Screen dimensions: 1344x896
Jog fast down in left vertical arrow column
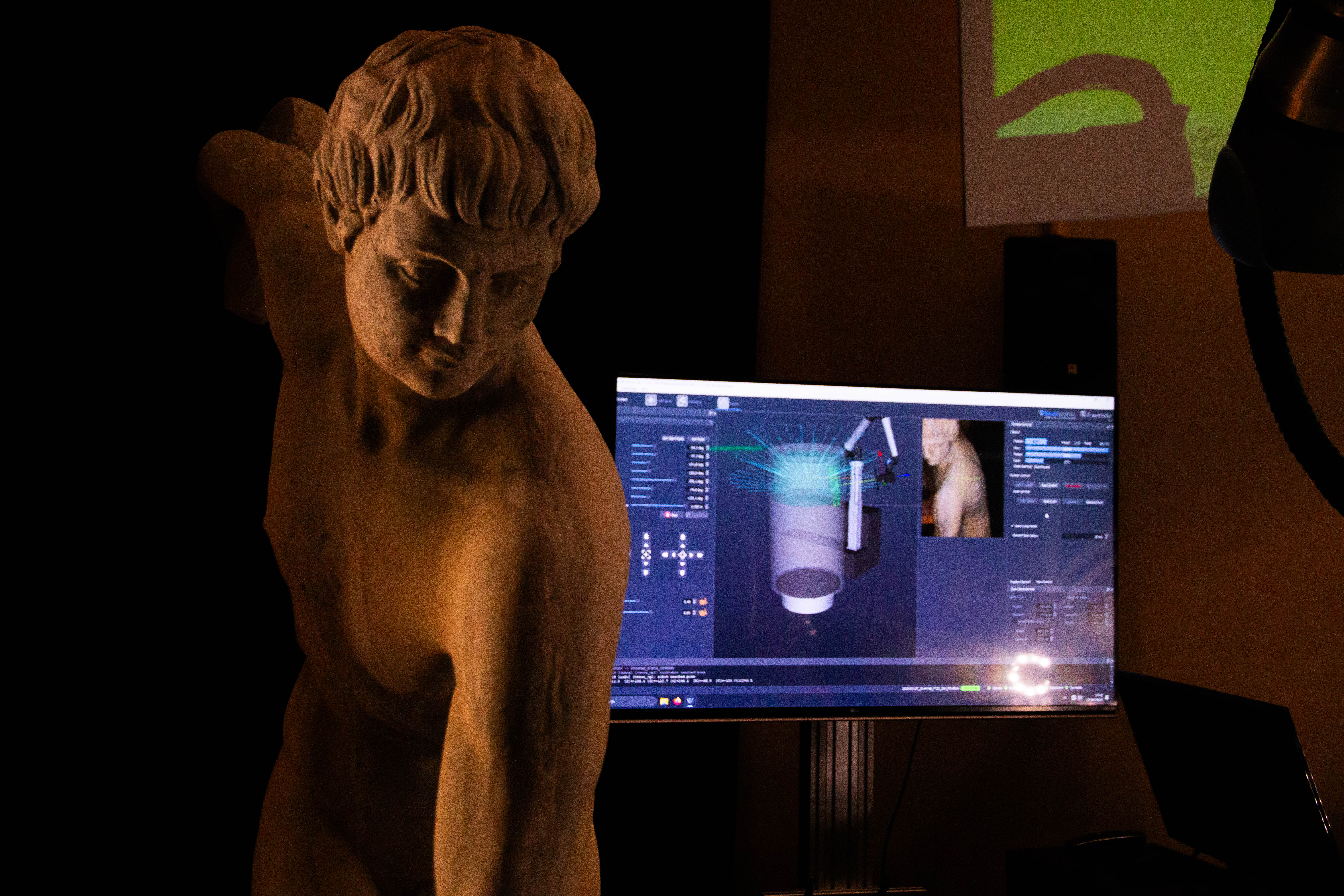[x=646, y=573]
